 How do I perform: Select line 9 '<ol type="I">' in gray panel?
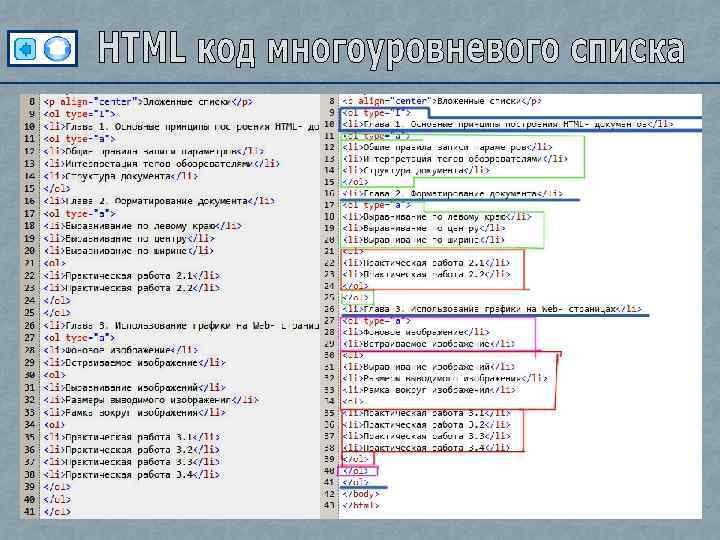tap(79, 114)
